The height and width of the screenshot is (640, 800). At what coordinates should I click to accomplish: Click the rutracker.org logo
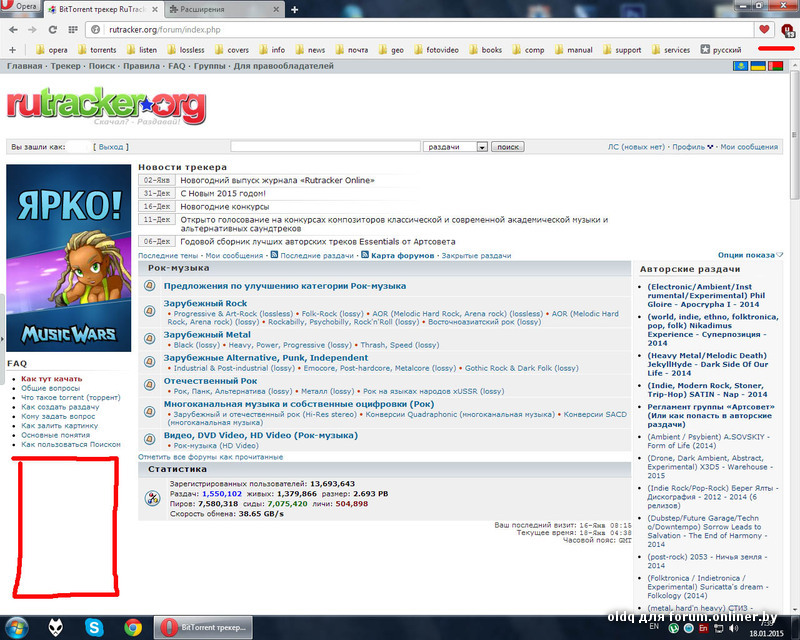[106, 107]
